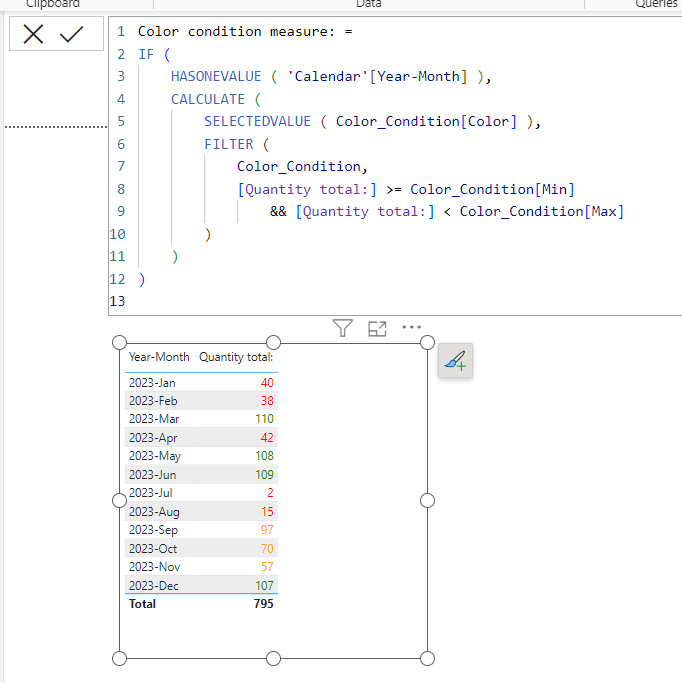Grab left-middle resize handle of table visual
The image size is (682, 683).
click(x=119, y=501)
